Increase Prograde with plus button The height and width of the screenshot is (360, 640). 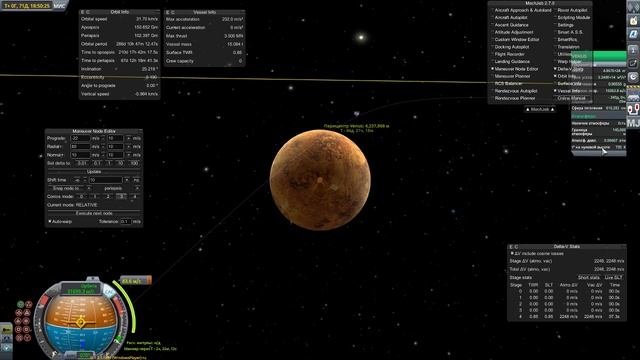[128, 138]
